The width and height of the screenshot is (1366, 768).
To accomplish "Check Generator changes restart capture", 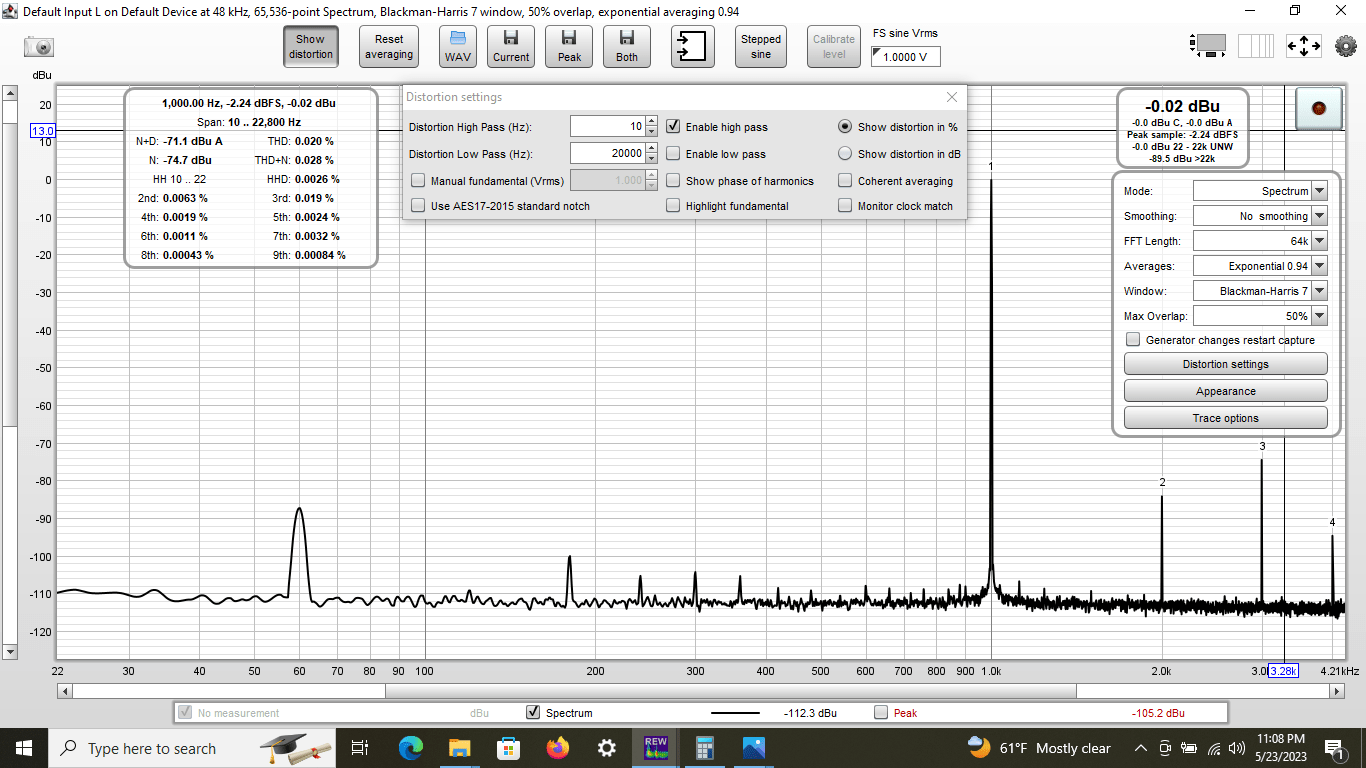I will (1133, 340).
